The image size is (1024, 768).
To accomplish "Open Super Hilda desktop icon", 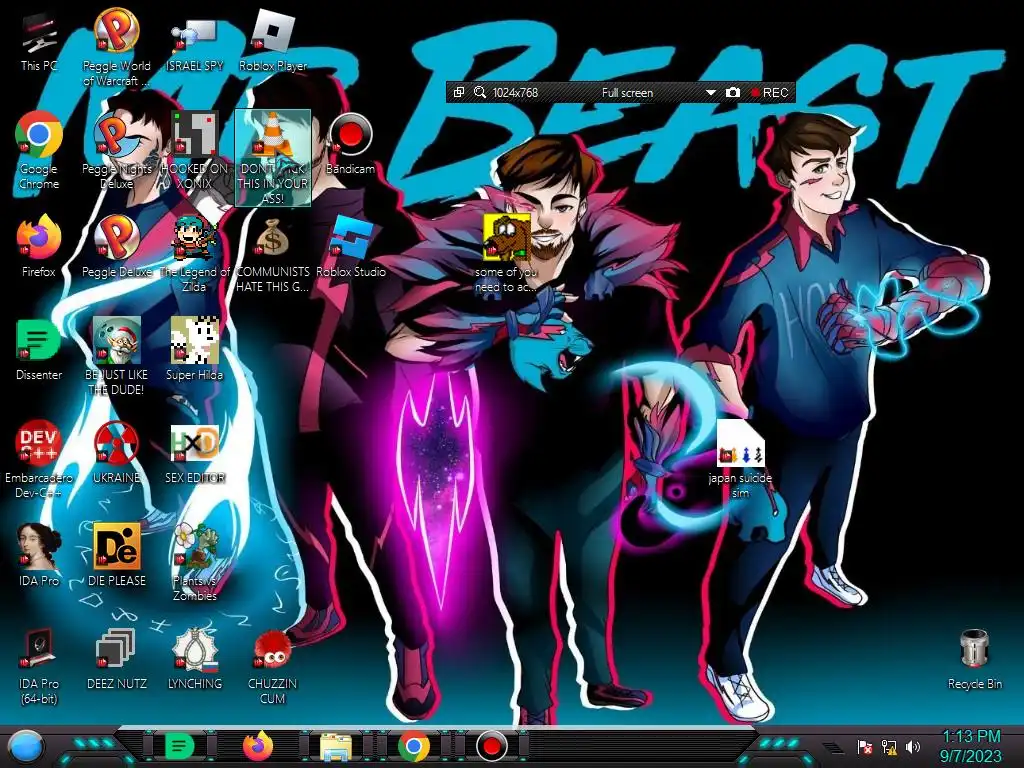I will (x=195, y=350).
